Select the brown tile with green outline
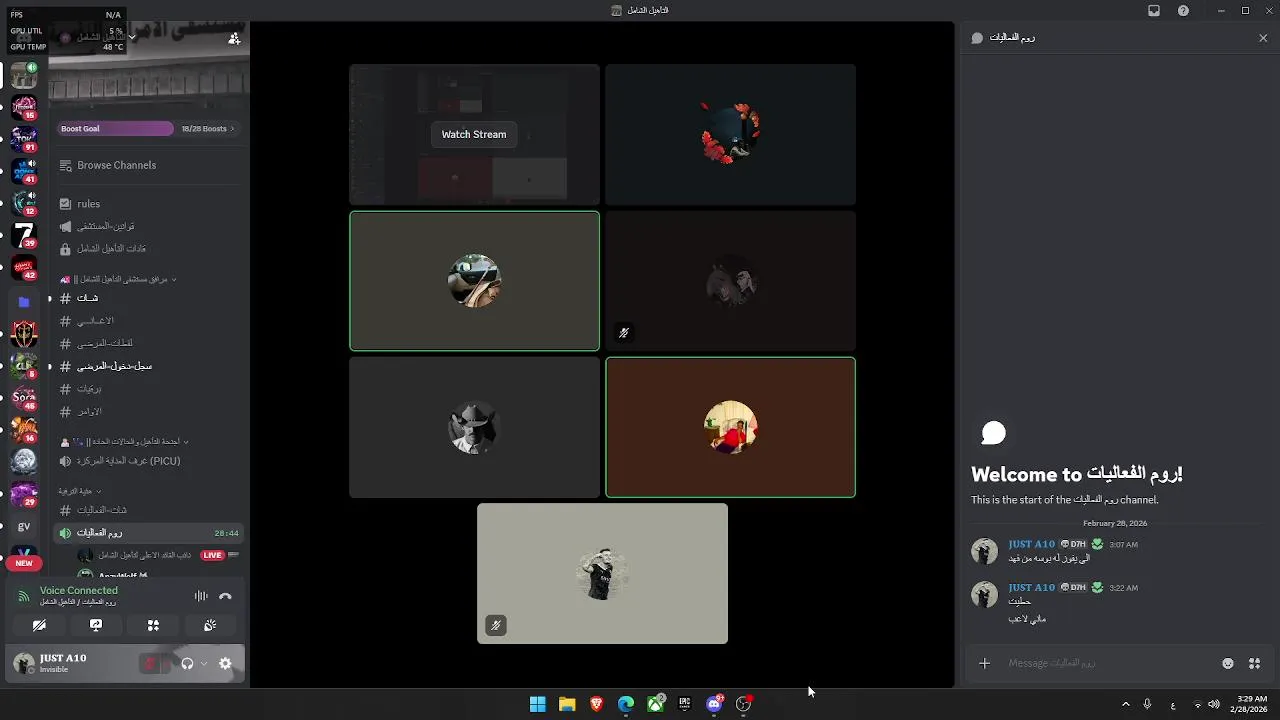 (x=730, y=427)
